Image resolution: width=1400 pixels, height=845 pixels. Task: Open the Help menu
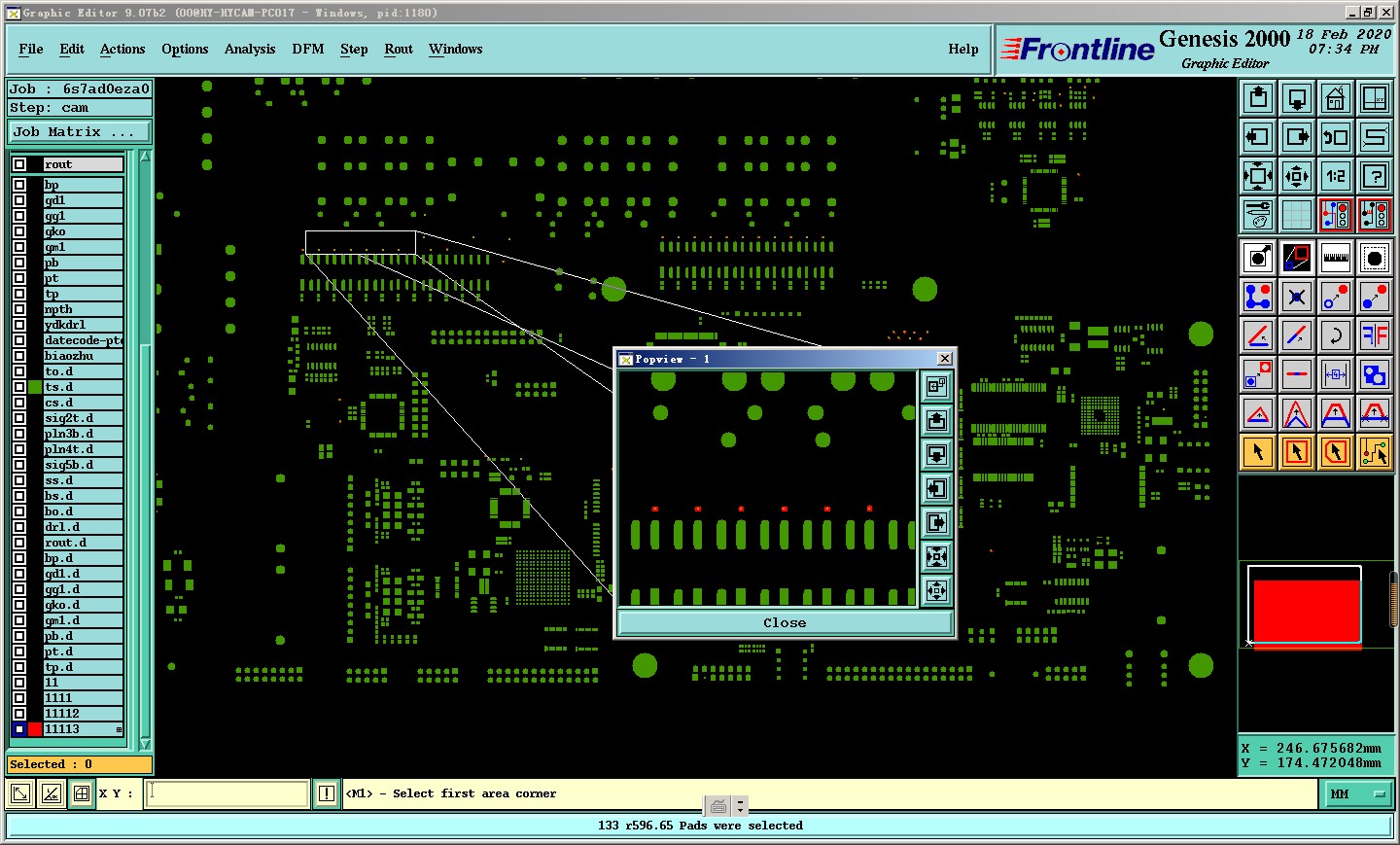tap(963, 49)
